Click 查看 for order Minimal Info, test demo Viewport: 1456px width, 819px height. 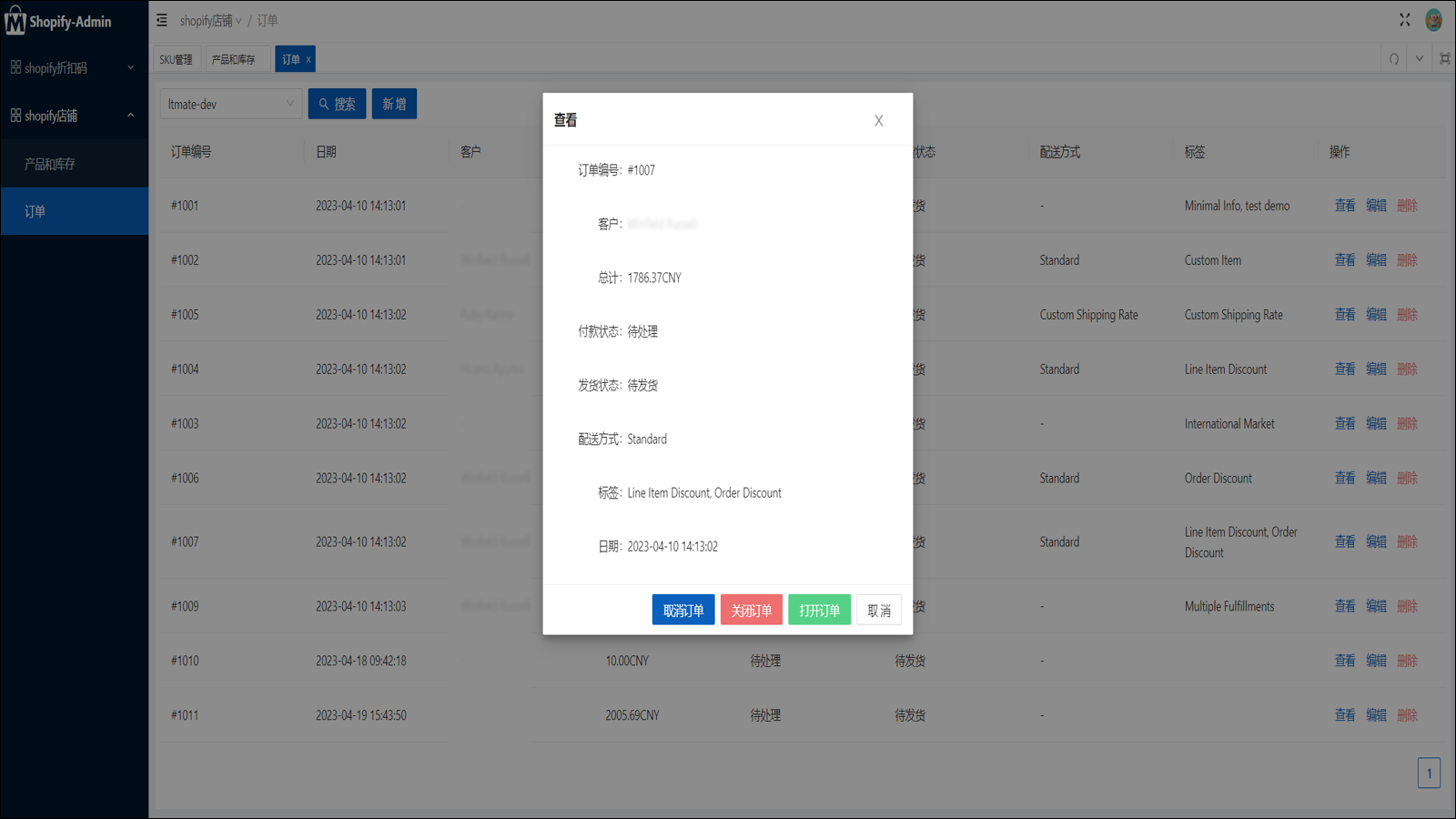[x=1345, y=206]
